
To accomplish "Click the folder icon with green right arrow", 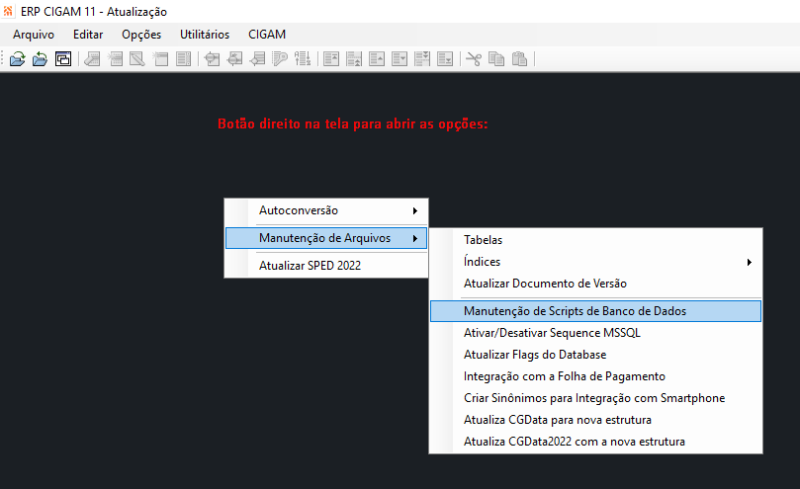I will [x=17, y=59].
